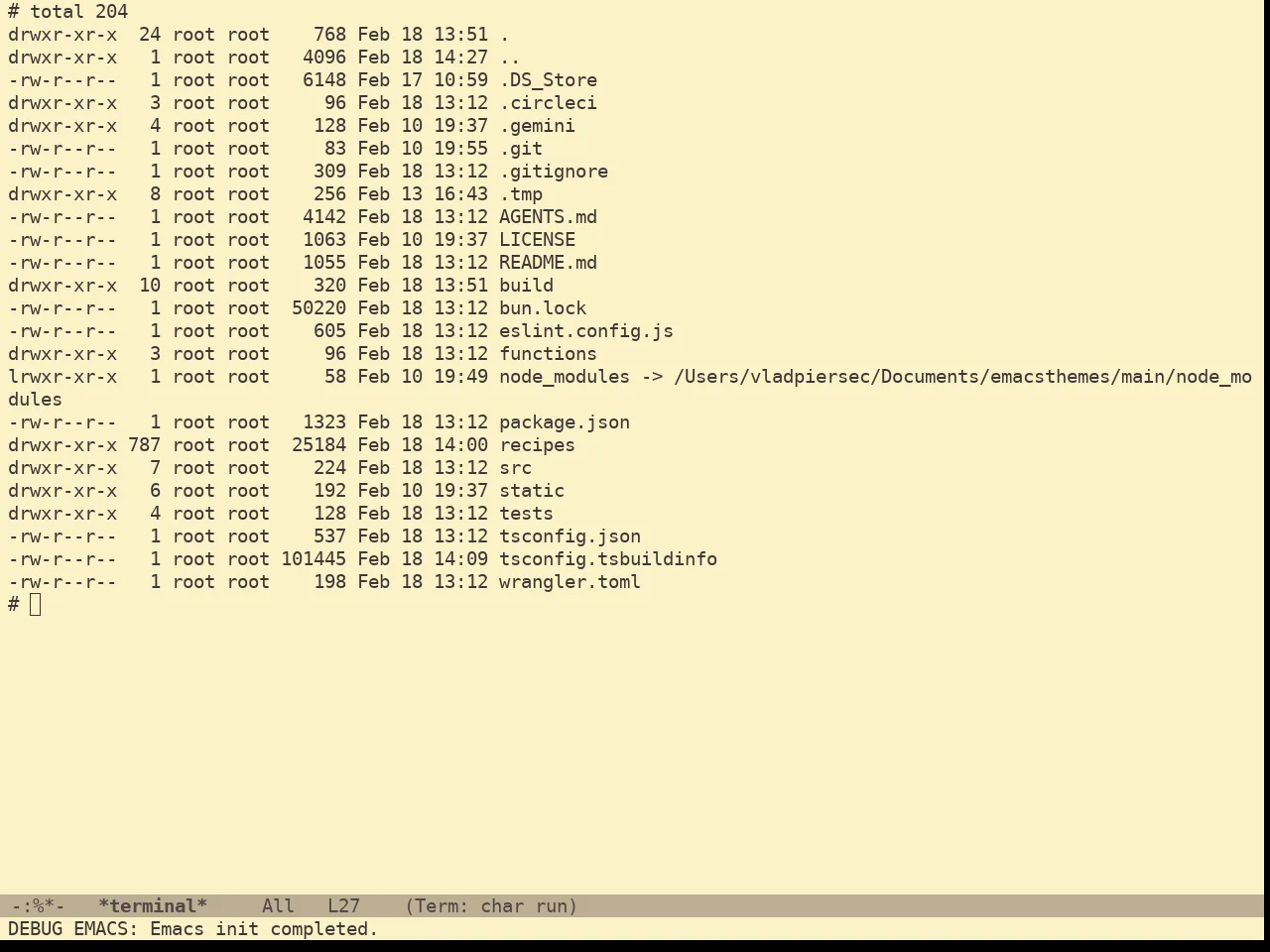Place cursor at the shell prompt
This screenshot has width=1270, height=952.
click(x=36, y=605)
